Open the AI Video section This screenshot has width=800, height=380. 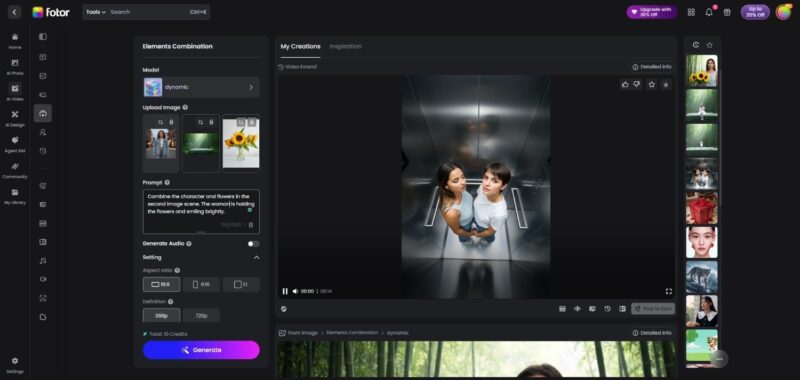point(15,92)
